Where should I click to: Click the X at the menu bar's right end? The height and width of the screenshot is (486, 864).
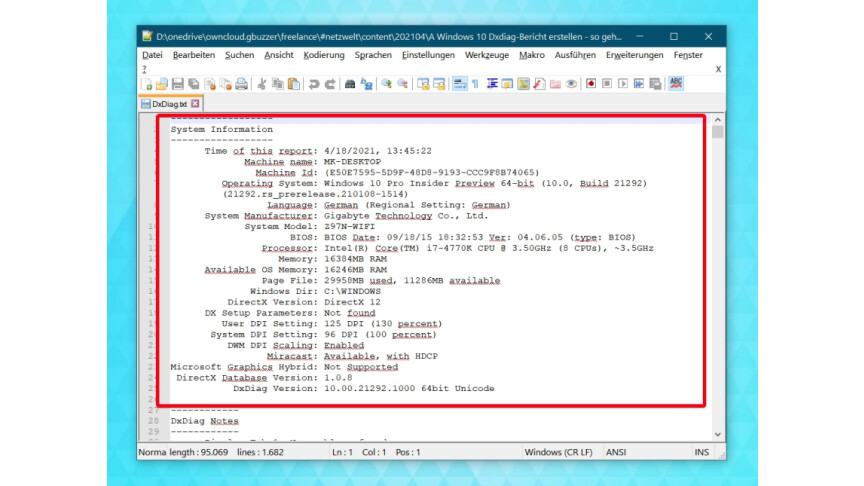coord(718,69)
